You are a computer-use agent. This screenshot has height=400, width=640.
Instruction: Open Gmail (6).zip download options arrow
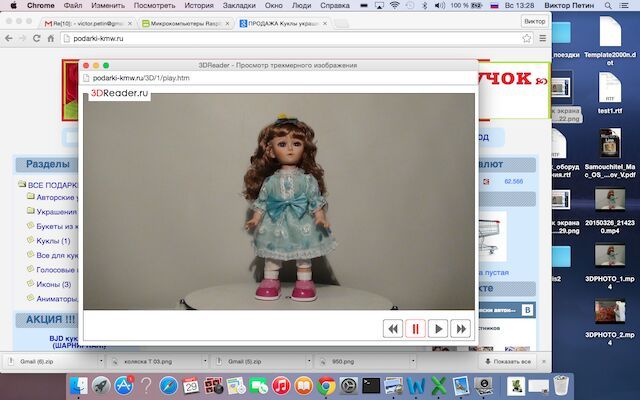click(100, 361)
